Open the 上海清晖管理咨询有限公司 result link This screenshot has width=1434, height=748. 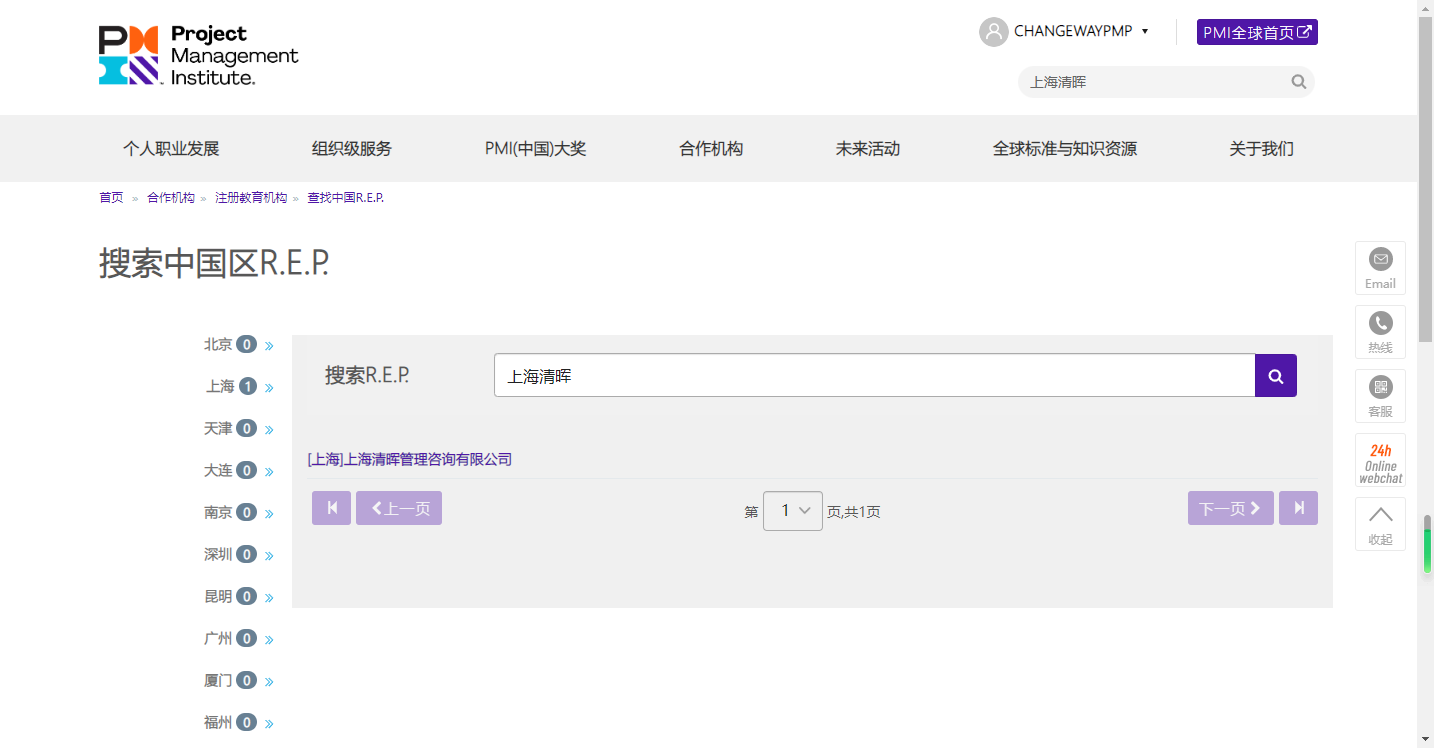coord(409,459)
